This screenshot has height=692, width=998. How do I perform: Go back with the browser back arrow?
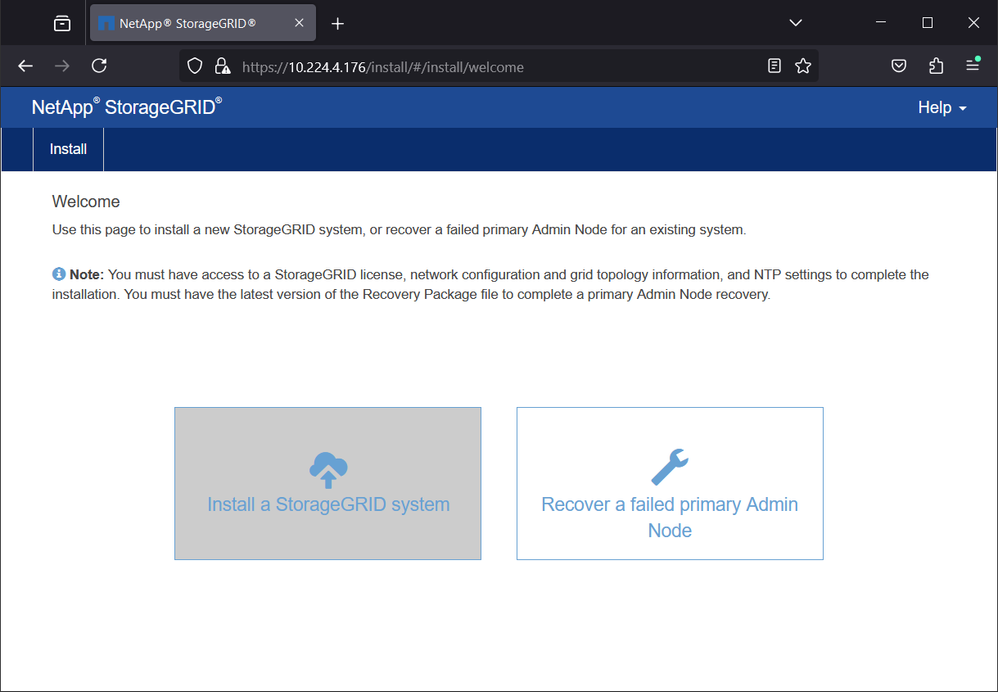click(25, 66)
